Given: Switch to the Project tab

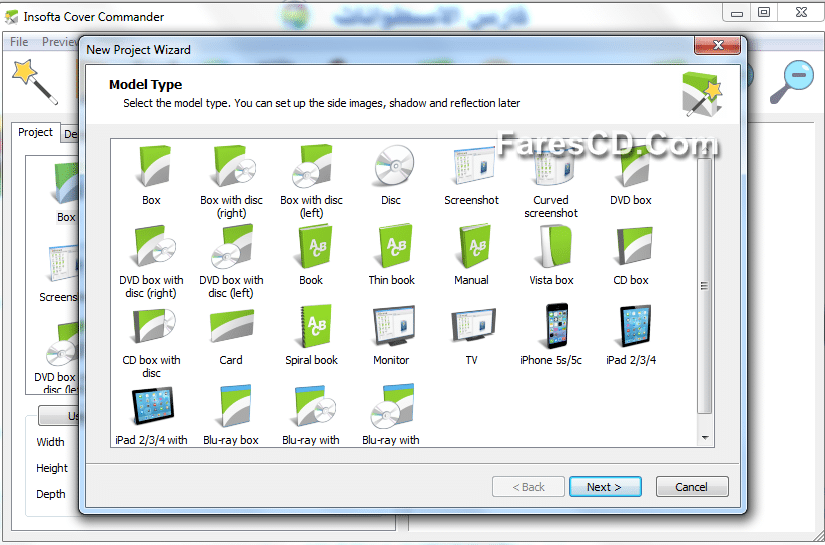Looking at the screenshot, I should [x=36, y=132].
